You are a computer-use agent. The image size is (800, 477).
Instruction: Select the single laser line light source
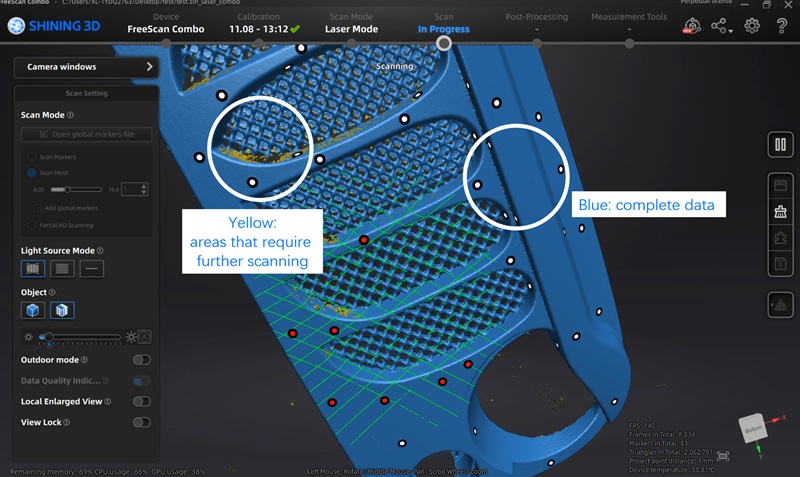pos(92,268)
